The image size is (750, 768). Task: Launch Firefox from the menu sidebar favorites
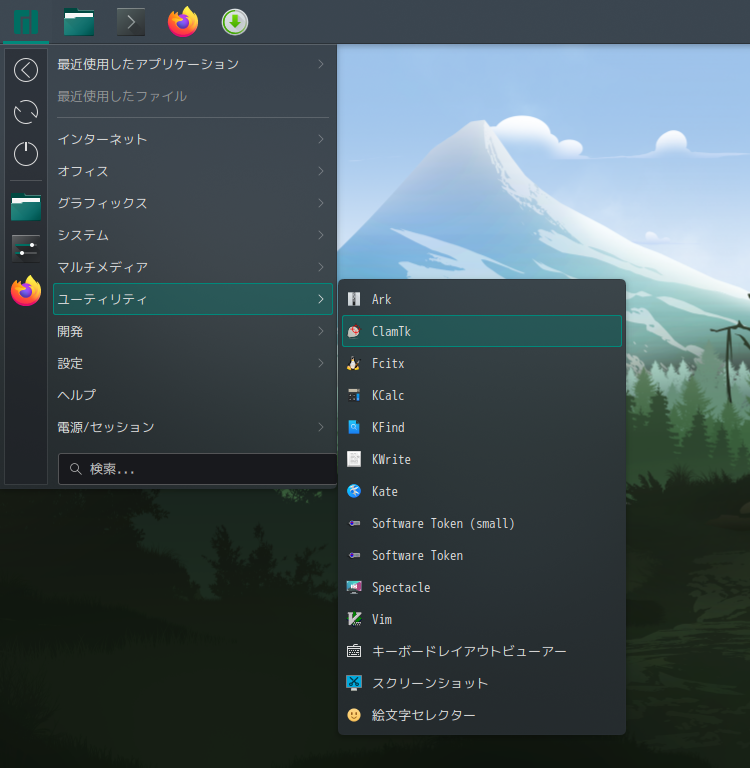tap(26, 290)
